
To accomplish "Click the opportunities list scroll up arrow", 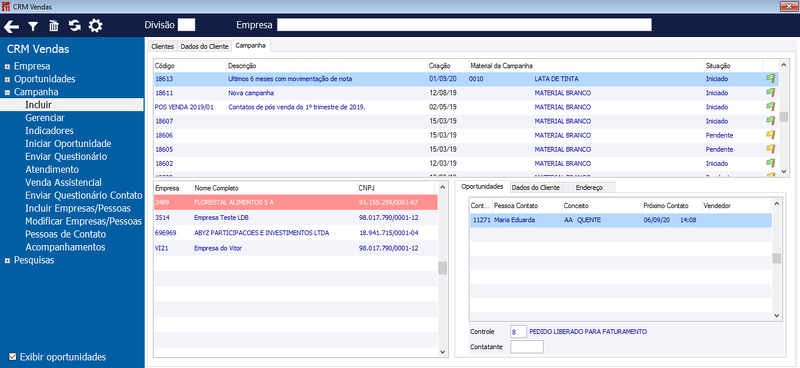I will tap(776, 204).
